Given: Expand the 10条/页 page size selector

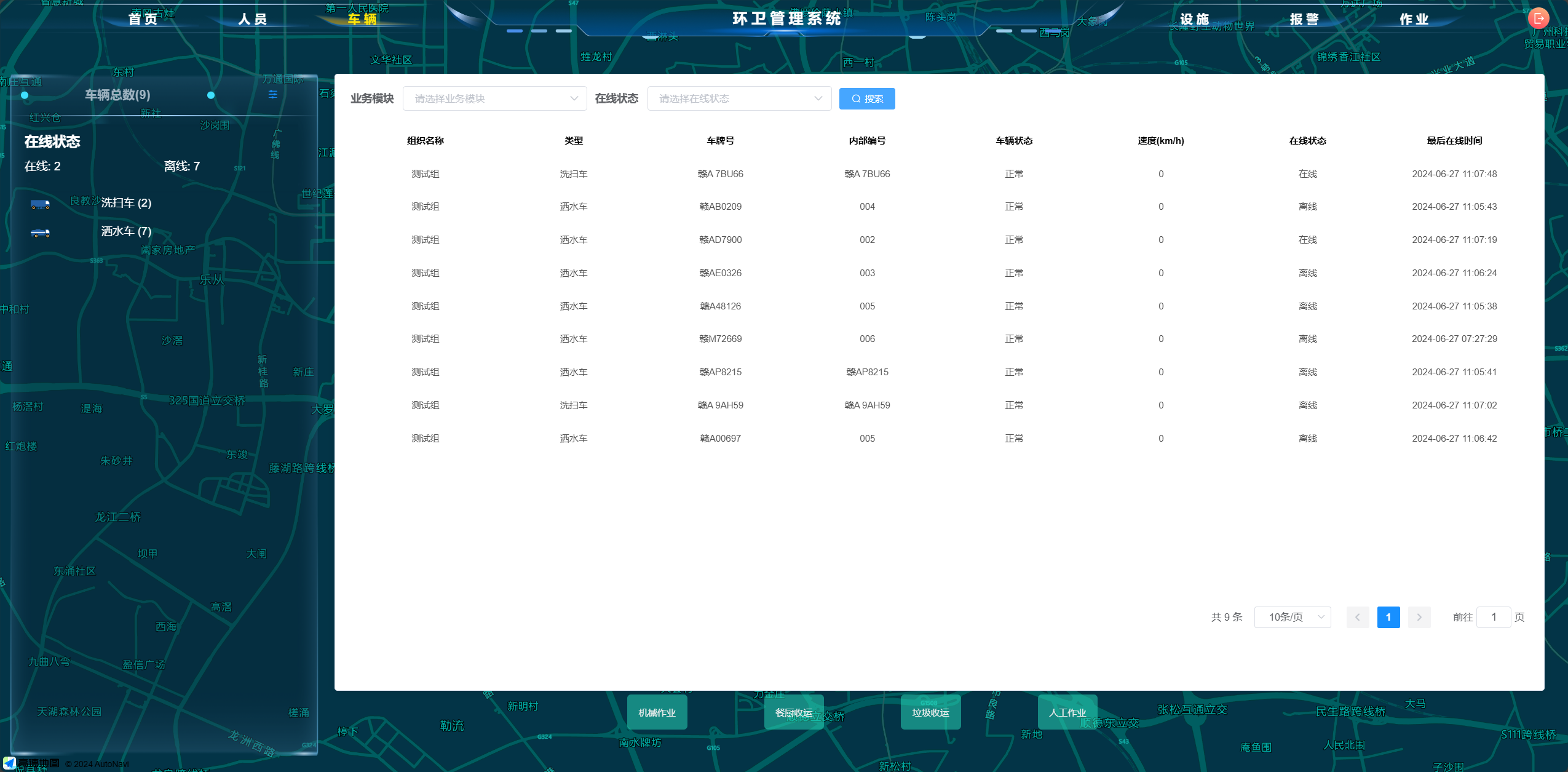Looking at the screenshot, I should pos(1293,617).
